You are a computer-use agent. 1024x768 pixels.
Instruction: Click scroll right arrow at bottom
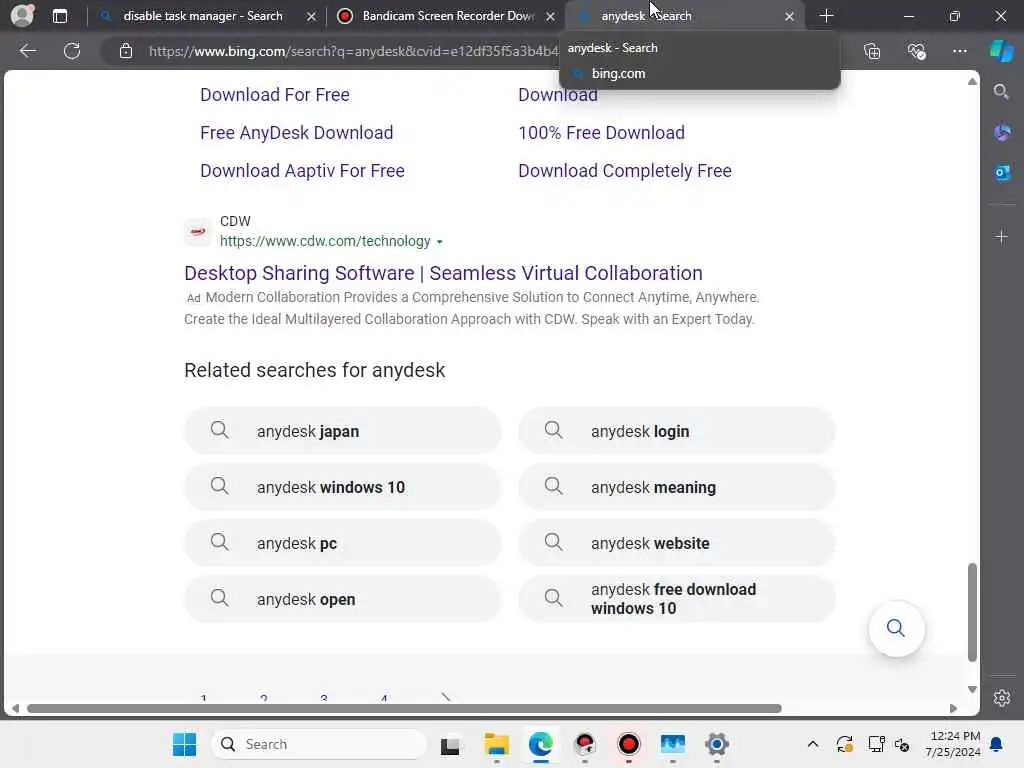pyautogui.click(x=953, y=709)
